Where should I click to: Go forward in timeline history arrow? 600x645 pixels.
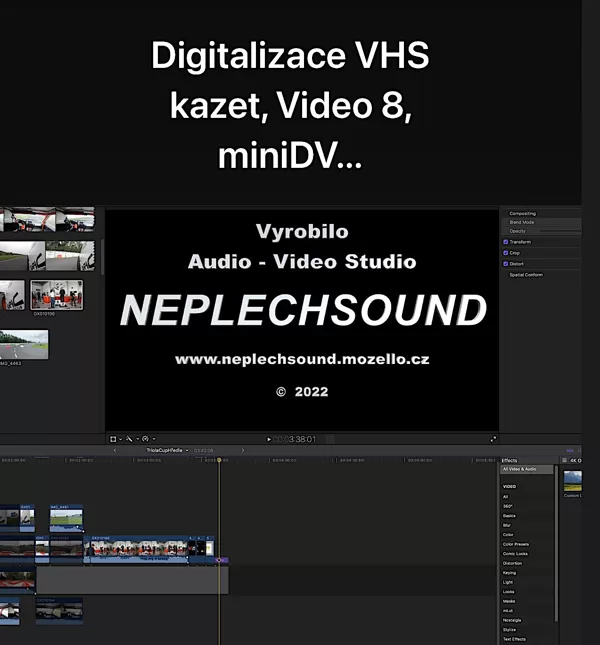click(243, 450)
